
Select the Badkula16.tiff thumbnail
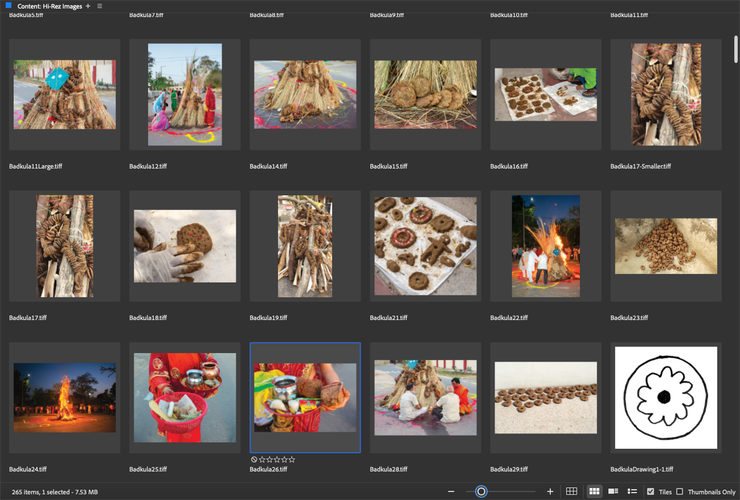pyautogui.click(x=546, y=94)
